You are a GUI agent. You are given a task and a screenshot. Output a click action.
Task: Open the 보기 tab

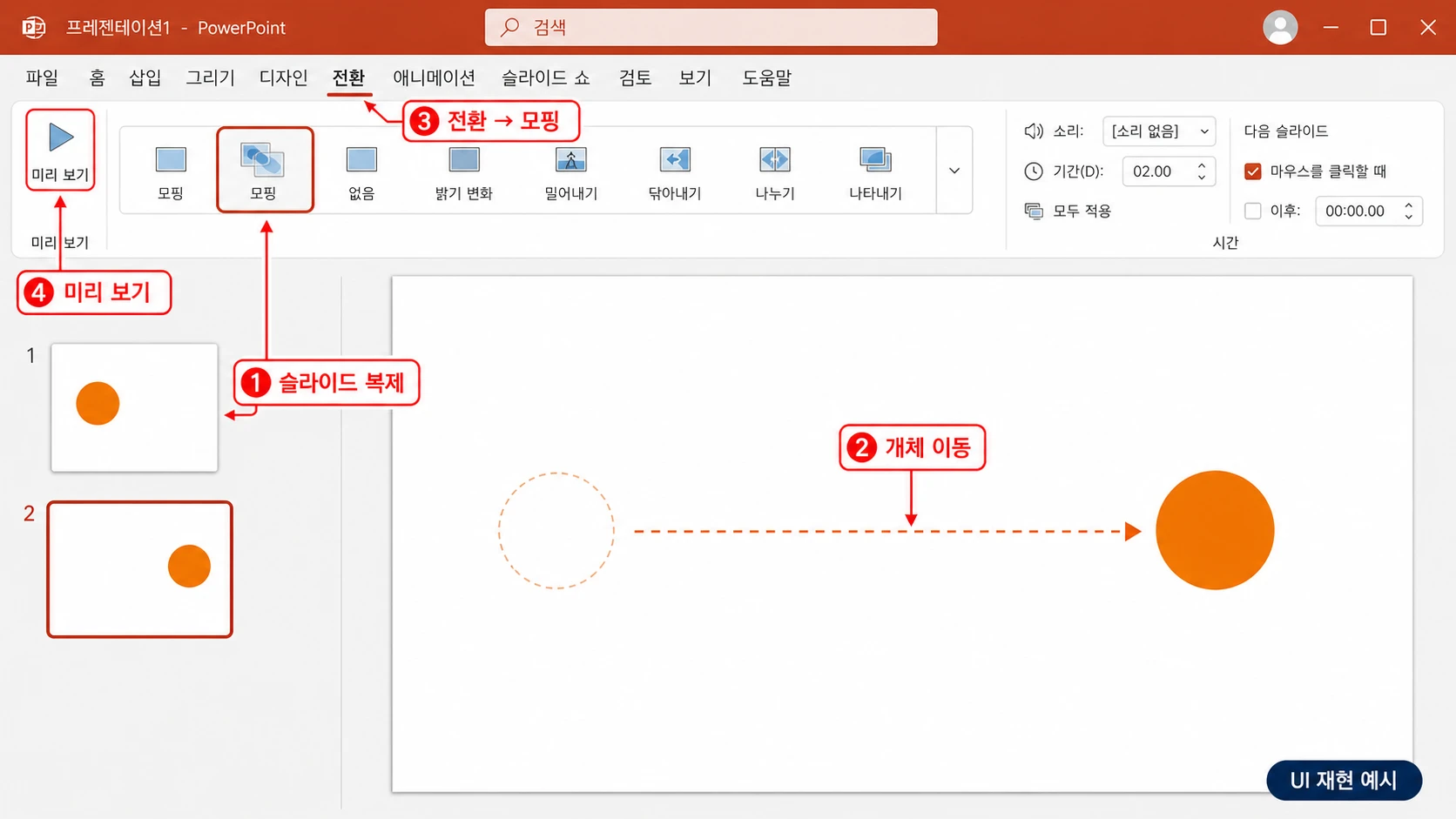(x=695, y=77)
